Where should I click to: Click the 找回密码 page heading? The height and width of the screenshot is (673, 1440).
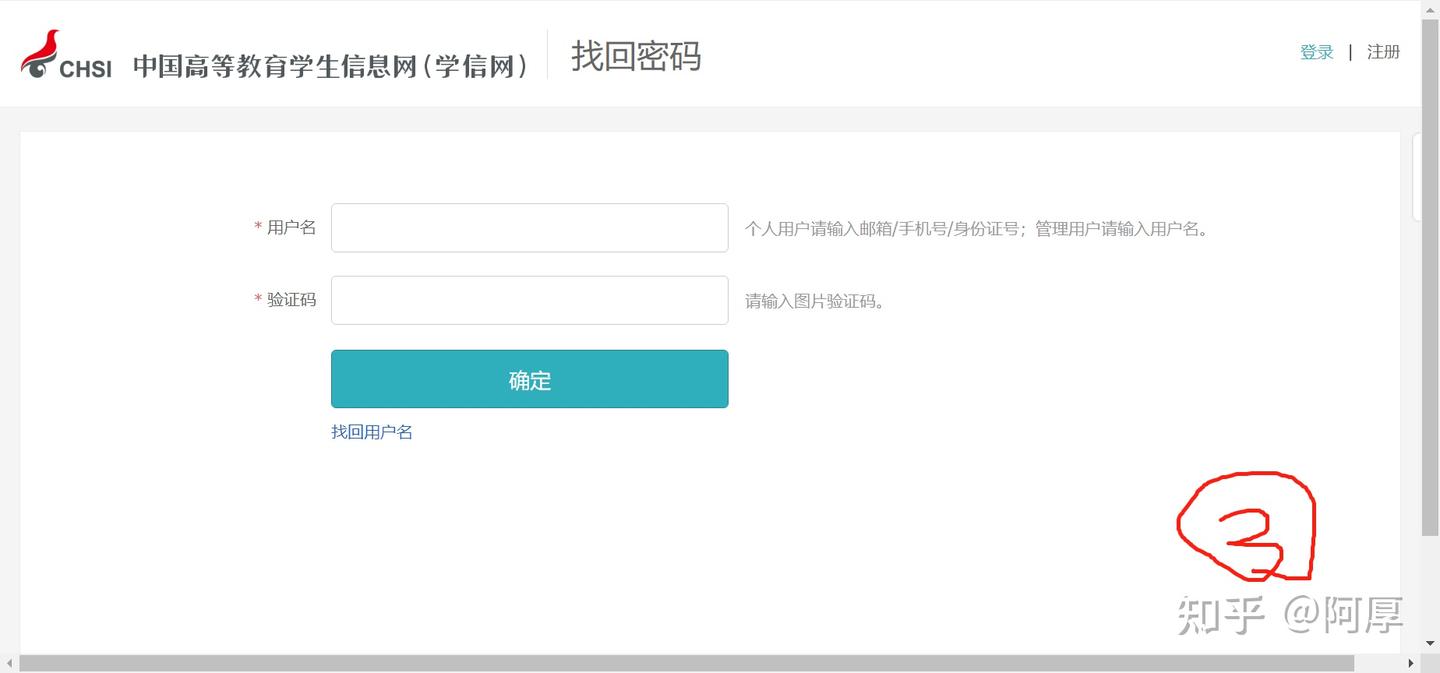tap(636, 56)
